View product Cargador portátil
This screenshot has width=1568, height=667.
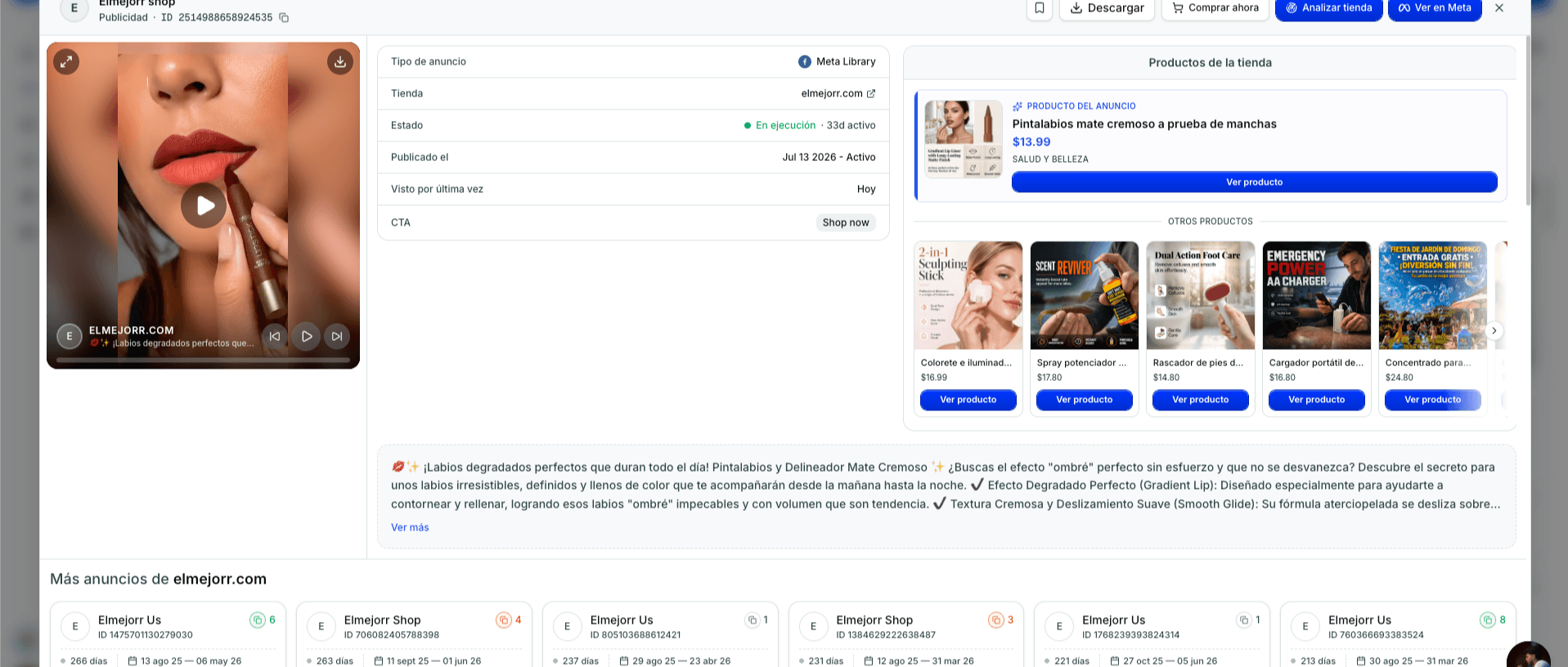(1317, 400)
